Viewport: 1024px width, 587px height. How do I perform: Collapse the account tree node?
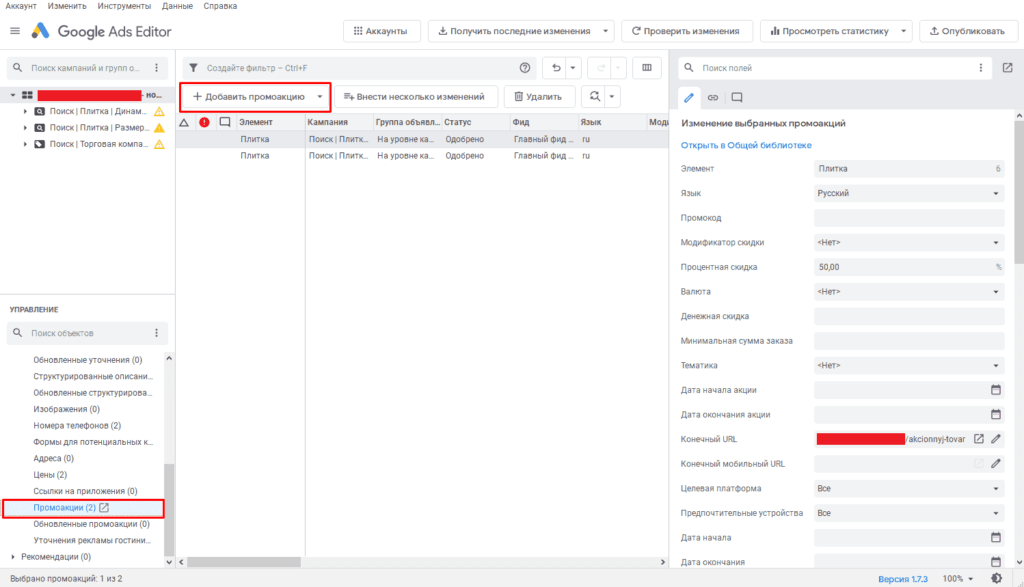(12, 95)
